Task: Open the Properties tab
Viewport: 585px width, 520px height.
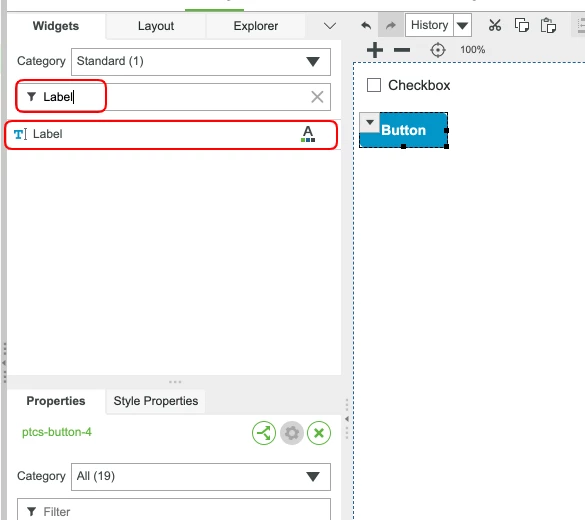Action: pos(56,401)
